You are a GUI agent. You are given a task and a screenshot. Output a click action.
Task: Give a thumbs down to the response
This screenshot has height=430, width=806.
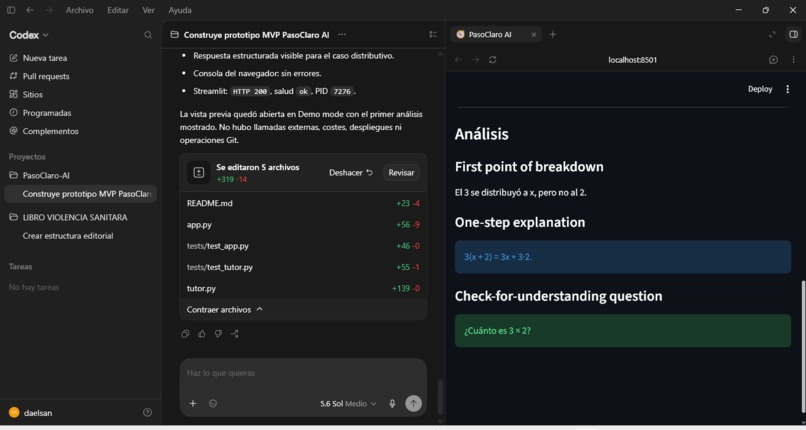click(218, 334)
